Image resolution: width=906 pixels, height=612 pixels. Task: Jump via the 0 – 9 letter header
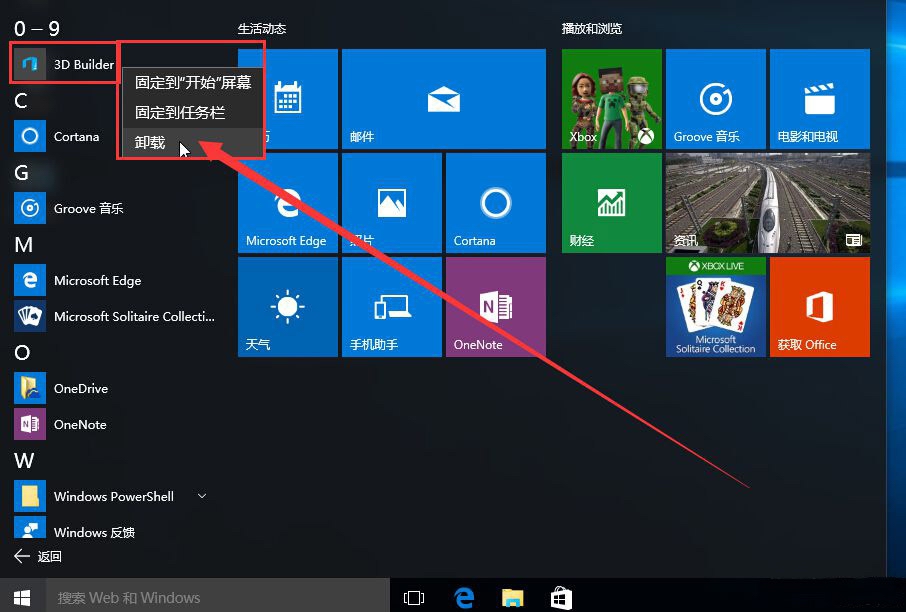[36, 29]
